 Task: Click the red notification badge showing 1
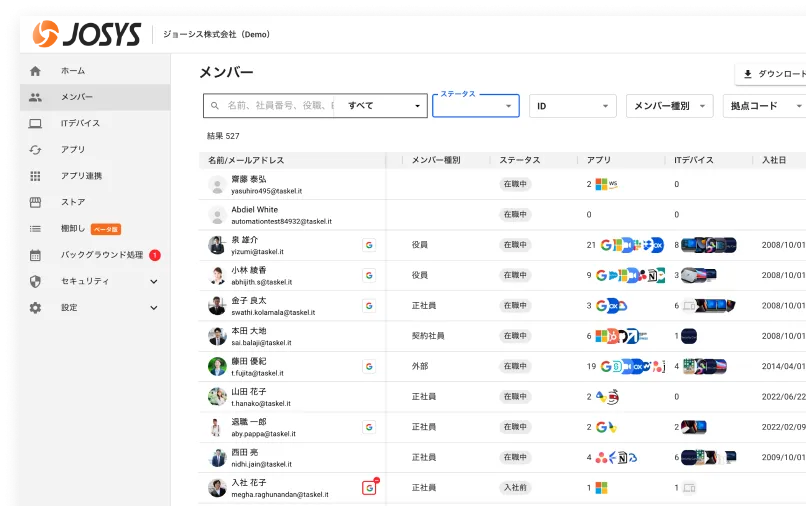pos(155,255)
